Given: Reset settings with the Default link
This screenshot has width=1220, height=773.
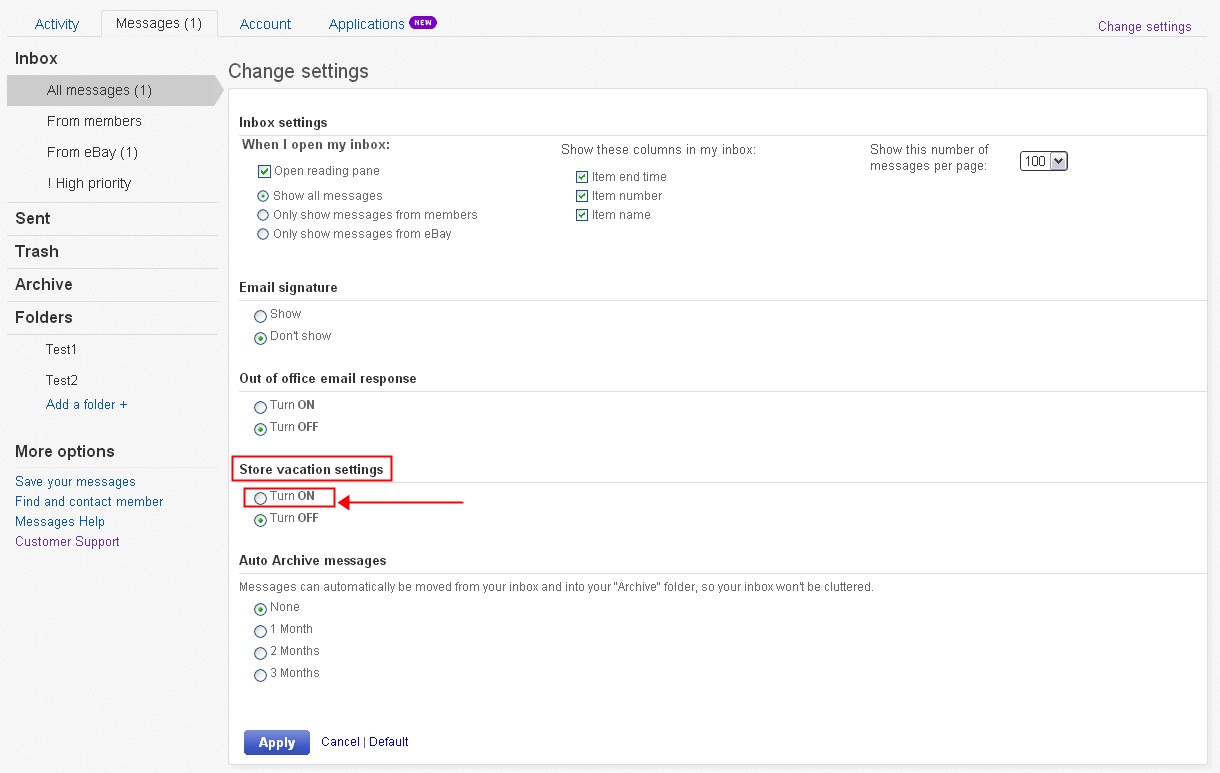Looking at the screenshot, I should point(389,742).
